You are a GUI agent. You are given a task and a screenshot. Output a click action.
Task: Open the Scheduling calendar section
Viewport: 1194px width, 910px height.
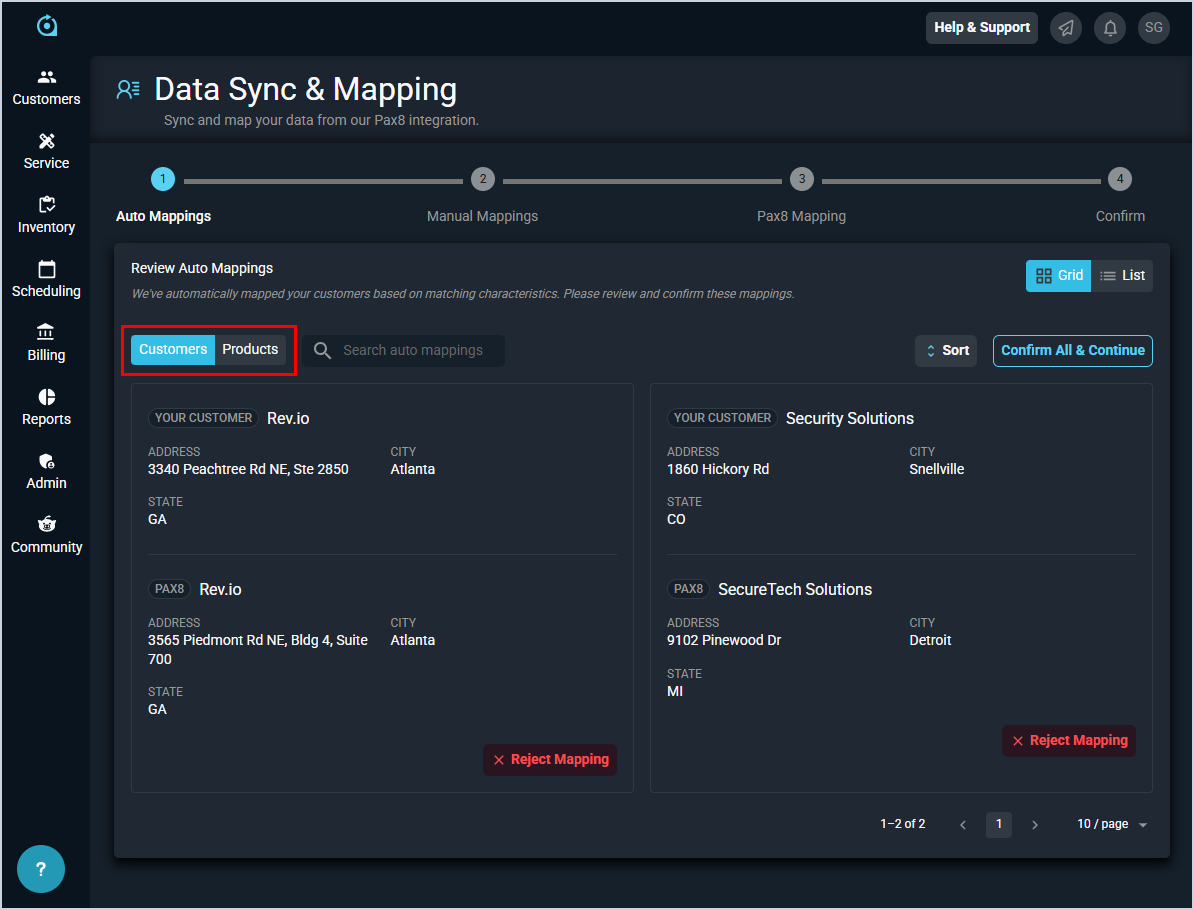pos(46,280)
